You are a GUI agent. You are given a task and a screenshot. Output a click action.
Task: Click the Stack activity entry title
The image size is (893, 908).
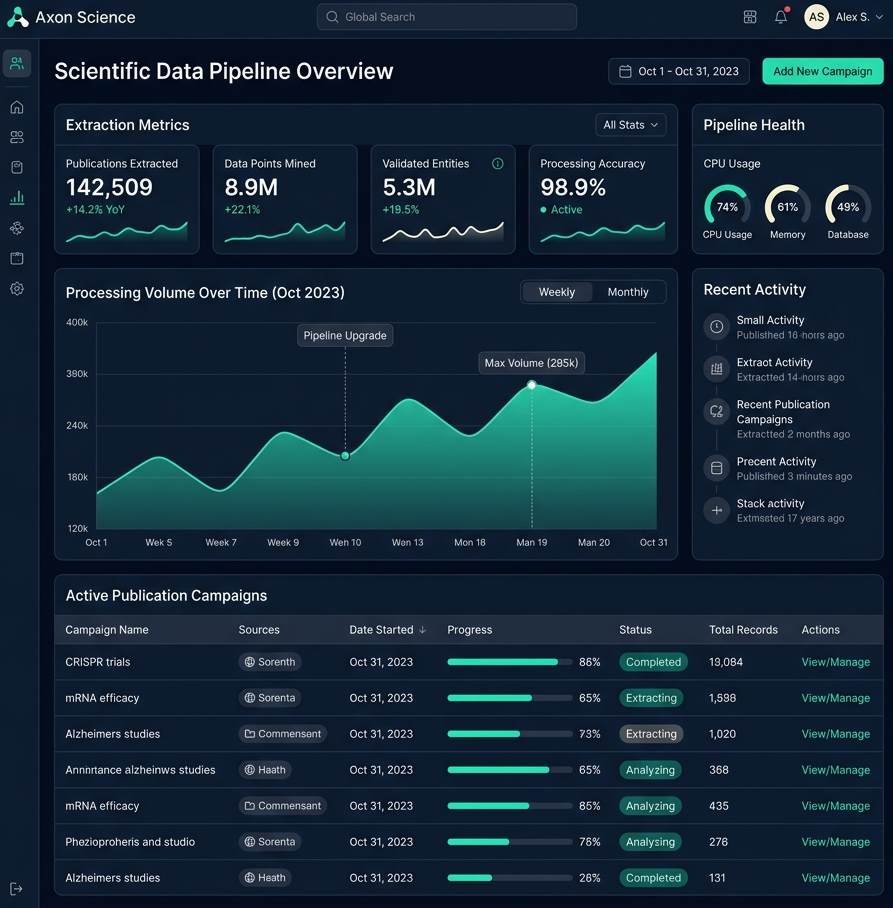click(x=770, y=503)
